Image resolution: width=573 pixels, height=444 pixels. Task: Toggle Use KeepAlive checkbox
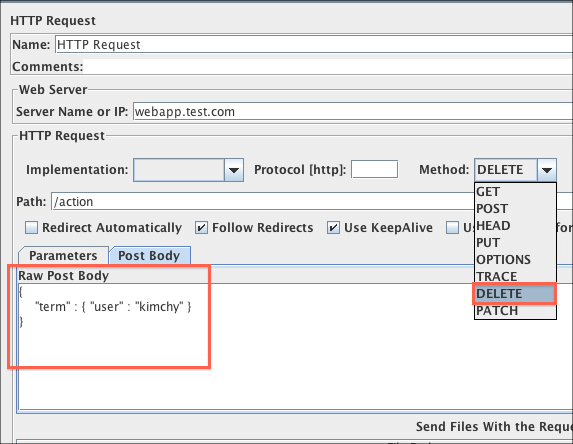coord(333,228)
